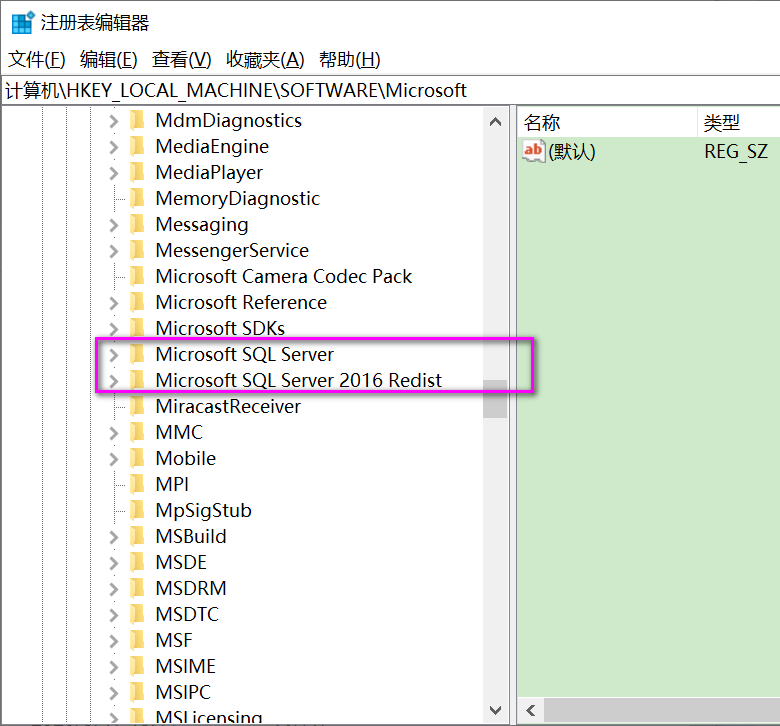Screen dimensions: 780x726
Task: Click the REG_SZ type cell
Action: (736, 151)
